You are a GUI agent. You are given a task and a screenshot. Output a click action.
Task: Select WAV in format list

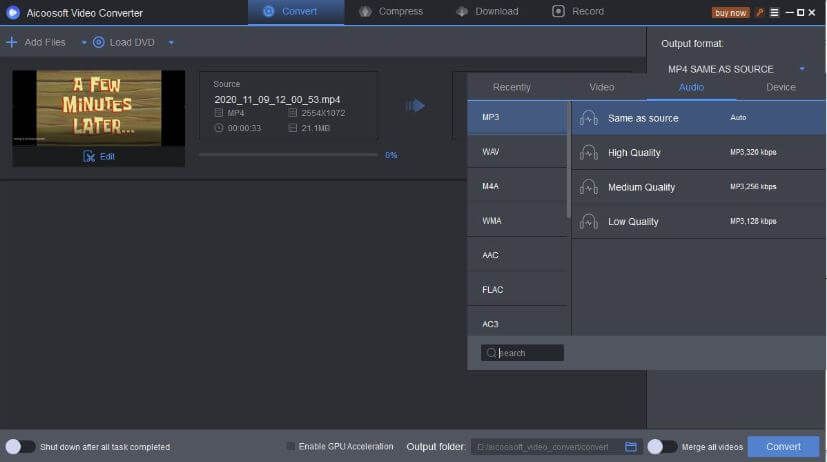pyautogui.click(x=517, y=152)
